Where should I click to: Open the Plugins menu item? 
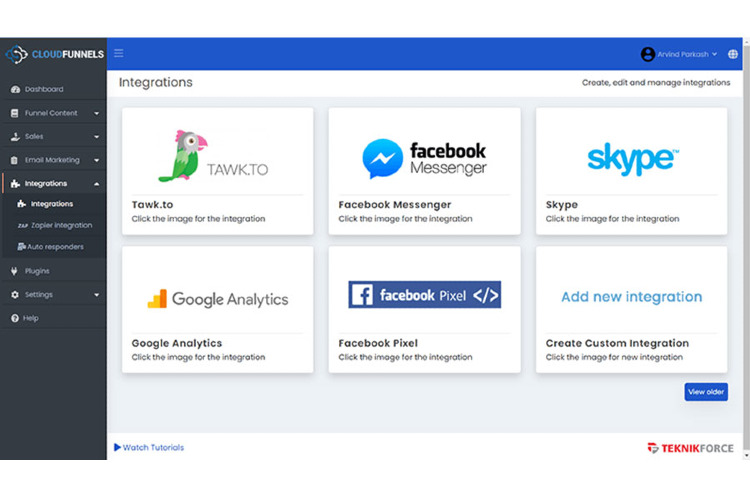pos(54,271)
